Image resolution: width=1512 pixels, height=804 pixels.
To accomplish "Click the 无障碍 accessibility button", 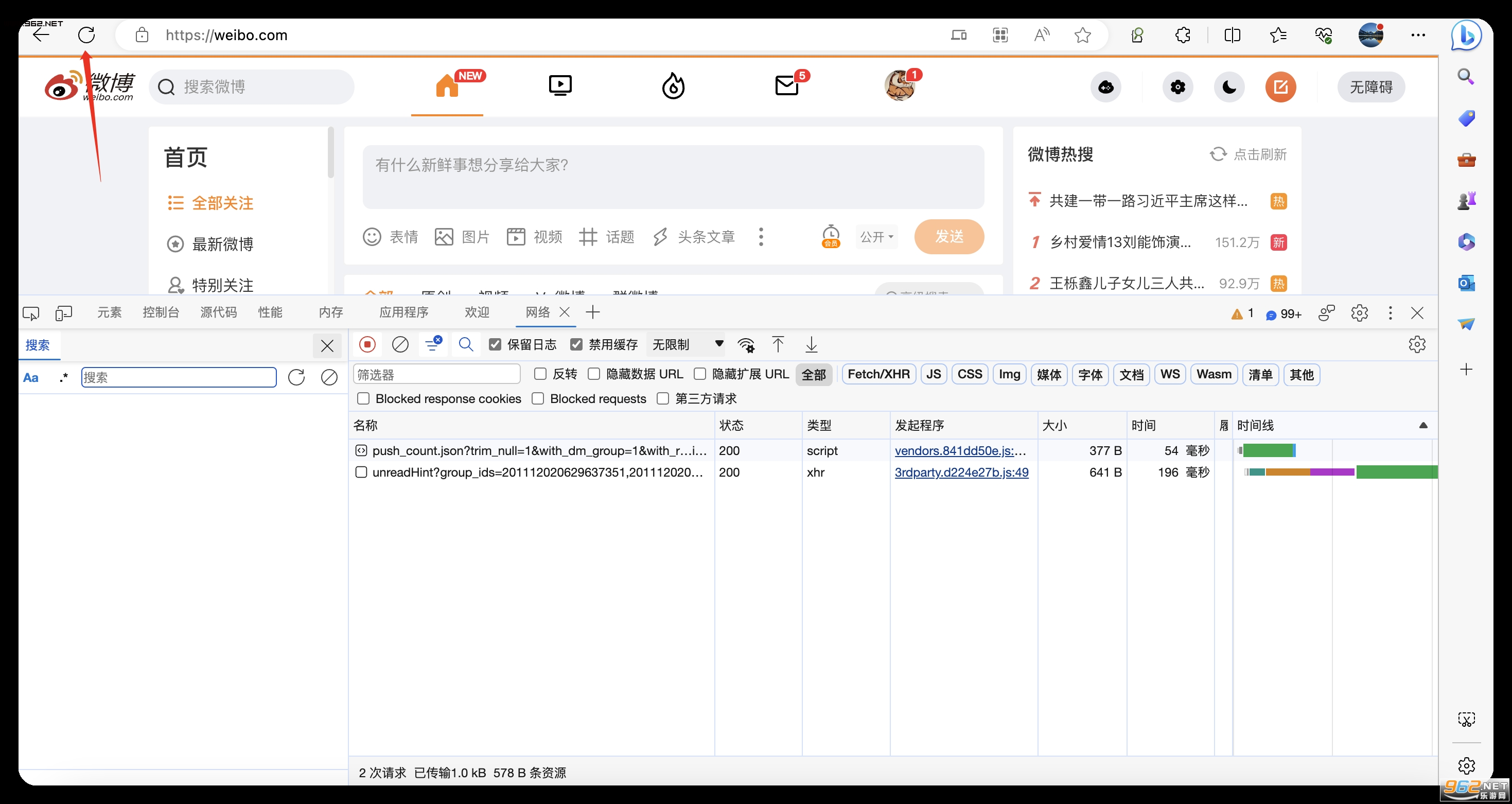I will (x=1370, y=88).
